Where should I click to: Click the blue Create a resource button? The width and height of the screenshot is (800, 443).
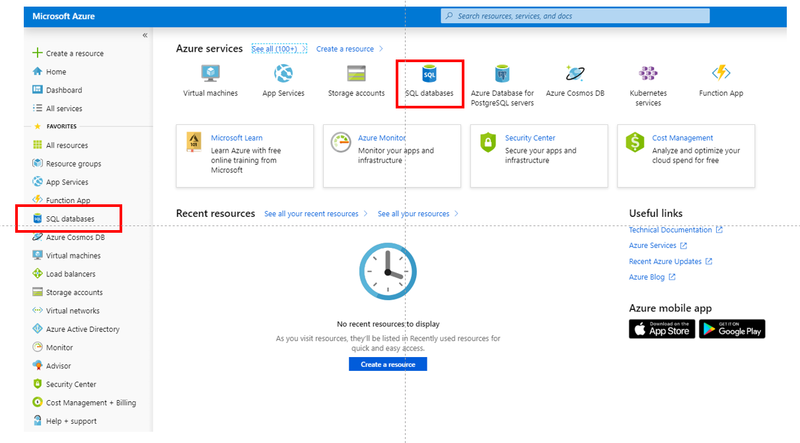point(388,365)
